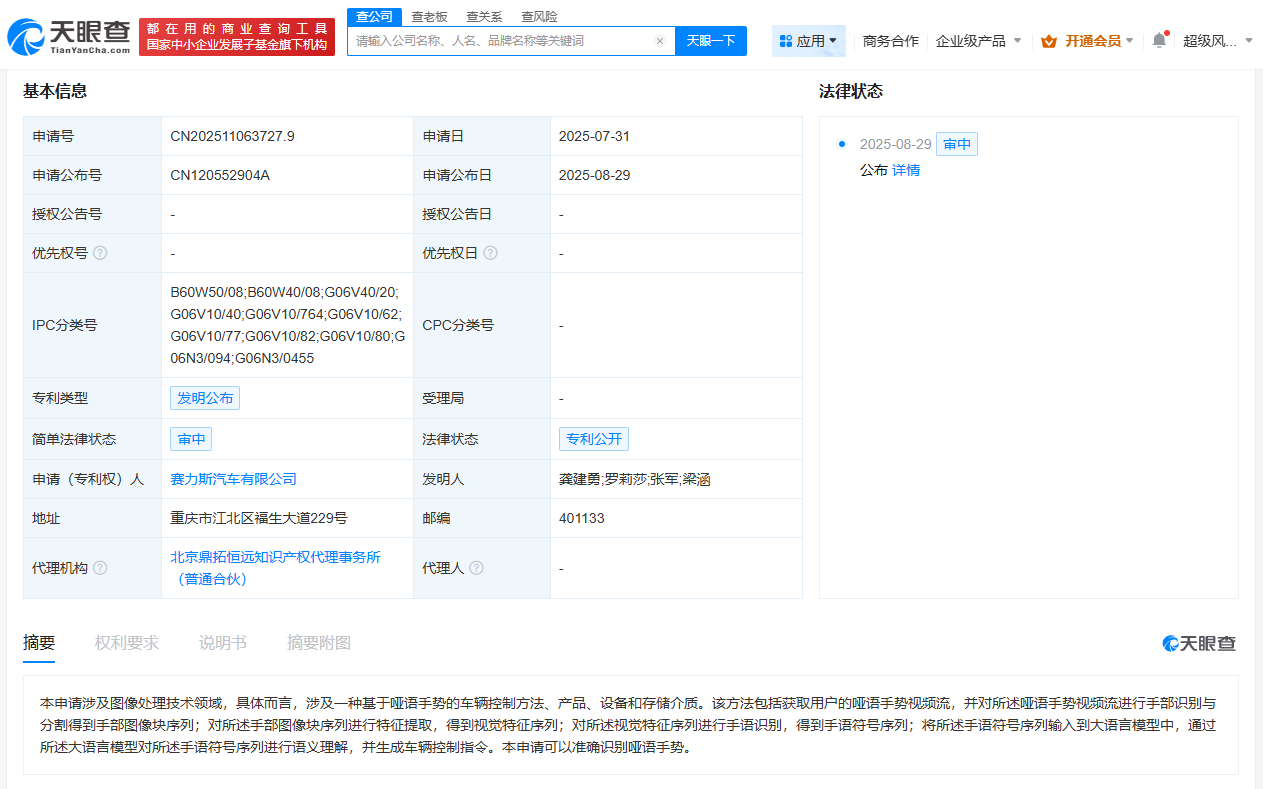This screenshot has height=789, width=1263.
Task: Select the 发明公布 patent type tag
Action: coord(204,397)
